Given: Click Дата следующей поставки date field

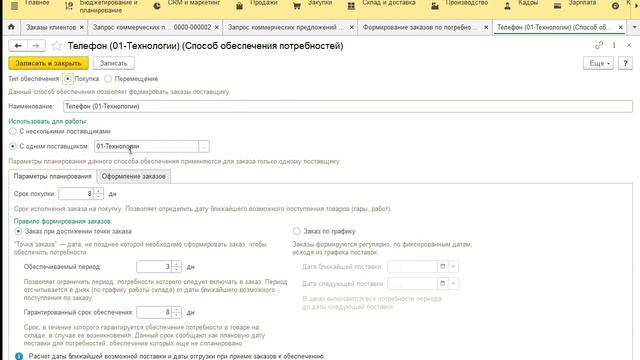Looking at the screenshot, I should click(412, 283).
